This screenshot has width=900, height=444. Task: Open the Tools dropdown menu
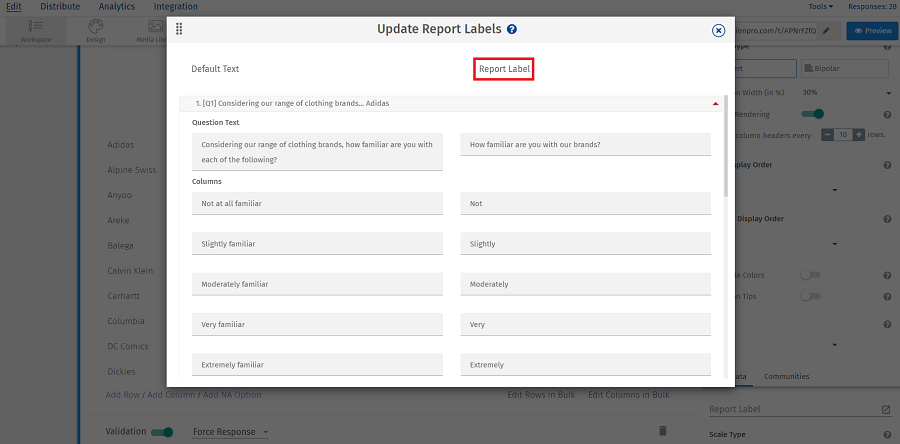(x=821, y=6)
